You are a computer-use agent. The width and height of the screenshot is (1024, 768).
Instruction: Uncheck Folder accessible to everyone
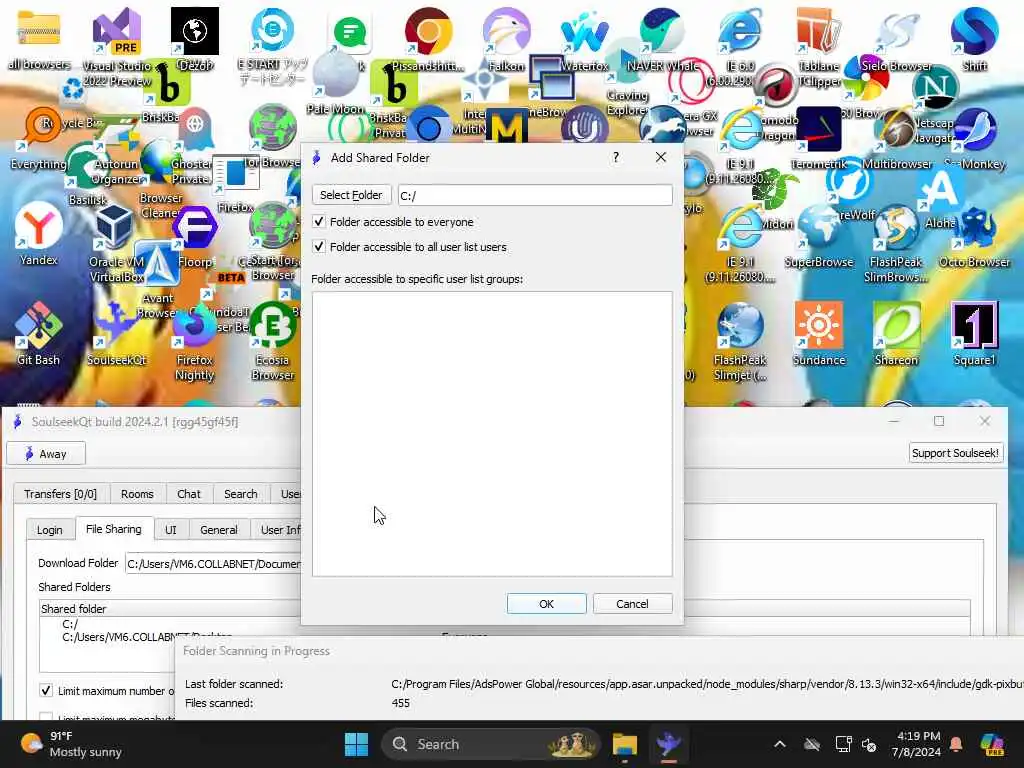click(x=319, y=222)
